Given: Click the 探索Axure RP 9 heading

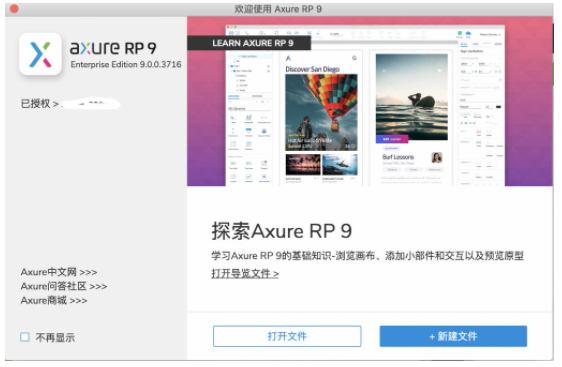Looking at the screenshot, I should pos(281,231).
